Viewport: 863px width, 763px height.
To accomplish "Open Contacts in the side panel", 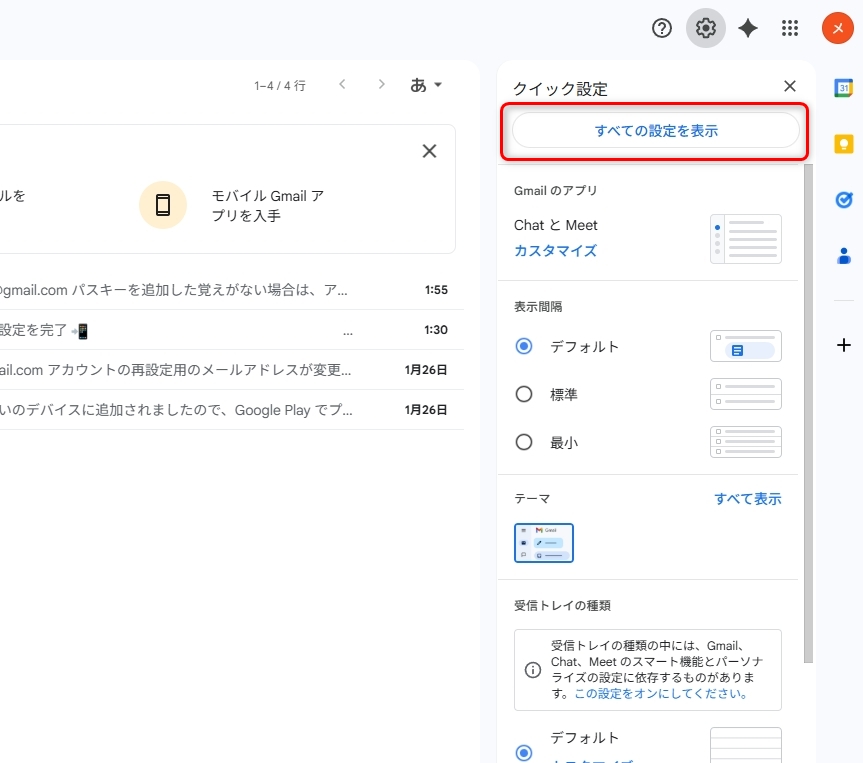I will tap(843, 256).
